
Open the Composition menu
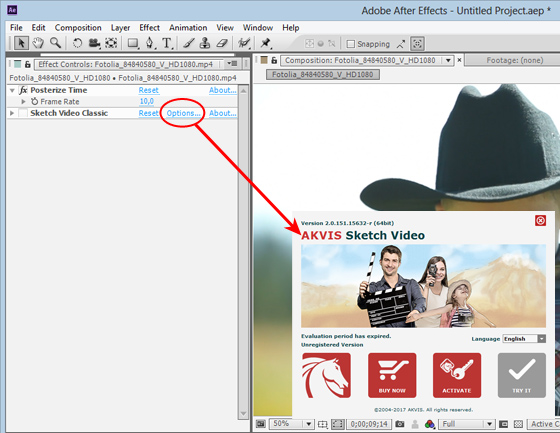[78, 28]
